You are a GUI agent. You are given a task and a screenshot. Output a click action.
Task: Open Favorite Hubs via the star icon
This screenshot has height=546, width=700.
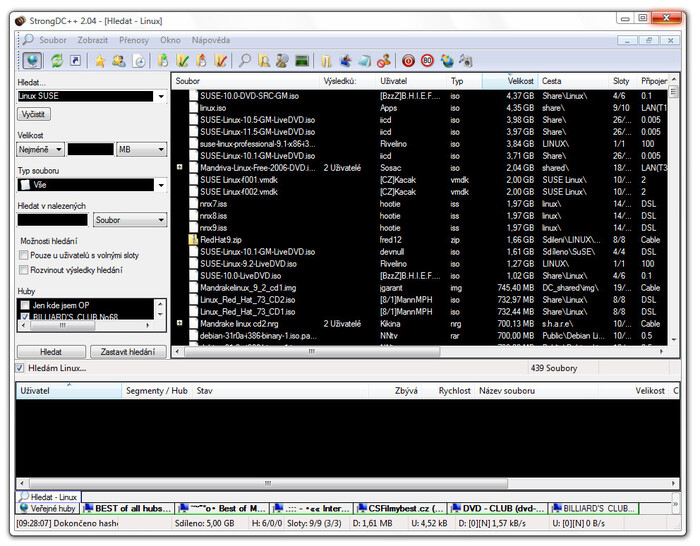pos(99,61)
